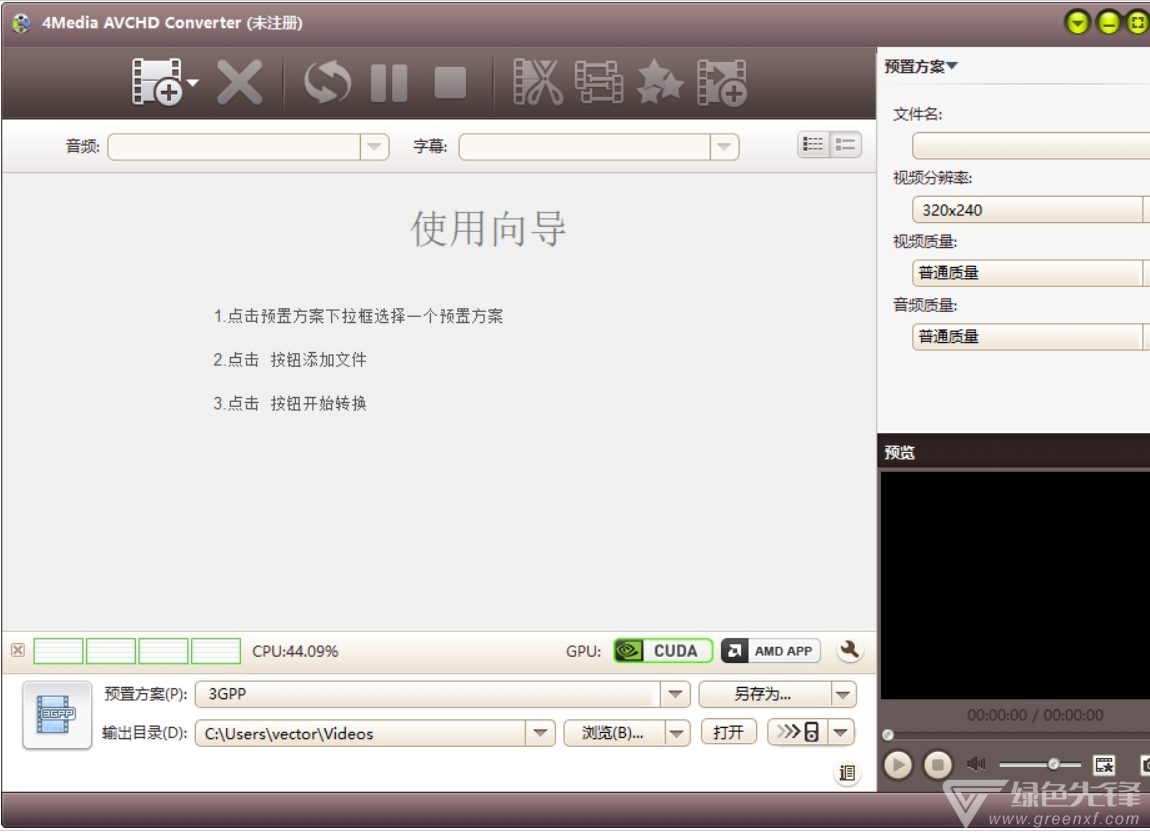Click the Add Output Profile film icon
Image resolution: width=1150 pixels, height=833 pixels.
click(722, 82)
